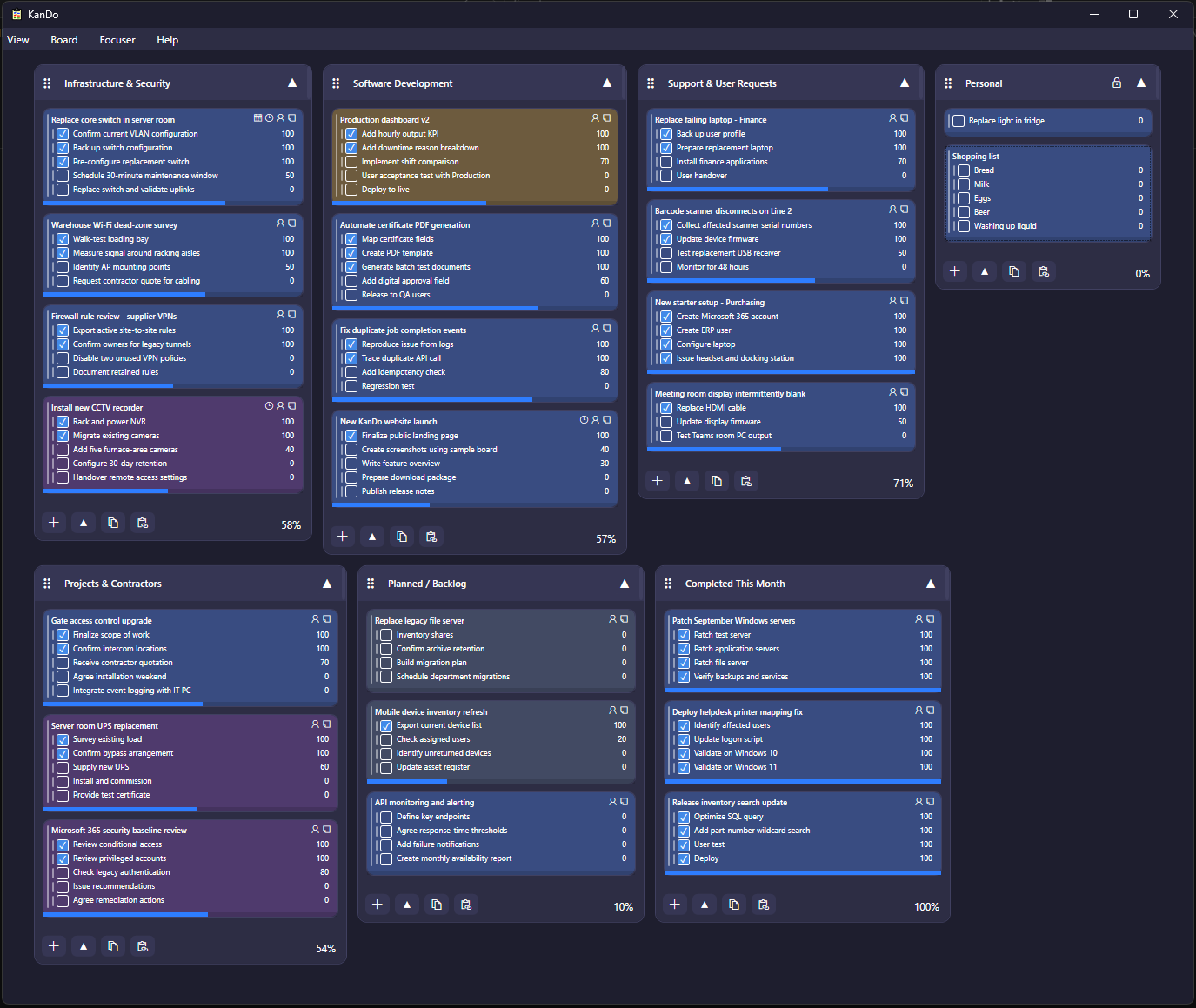The height and width of the screenshot is (1008, 1196).
Task: Collapse the Planned / Backlog column
Action: point(625,584)
